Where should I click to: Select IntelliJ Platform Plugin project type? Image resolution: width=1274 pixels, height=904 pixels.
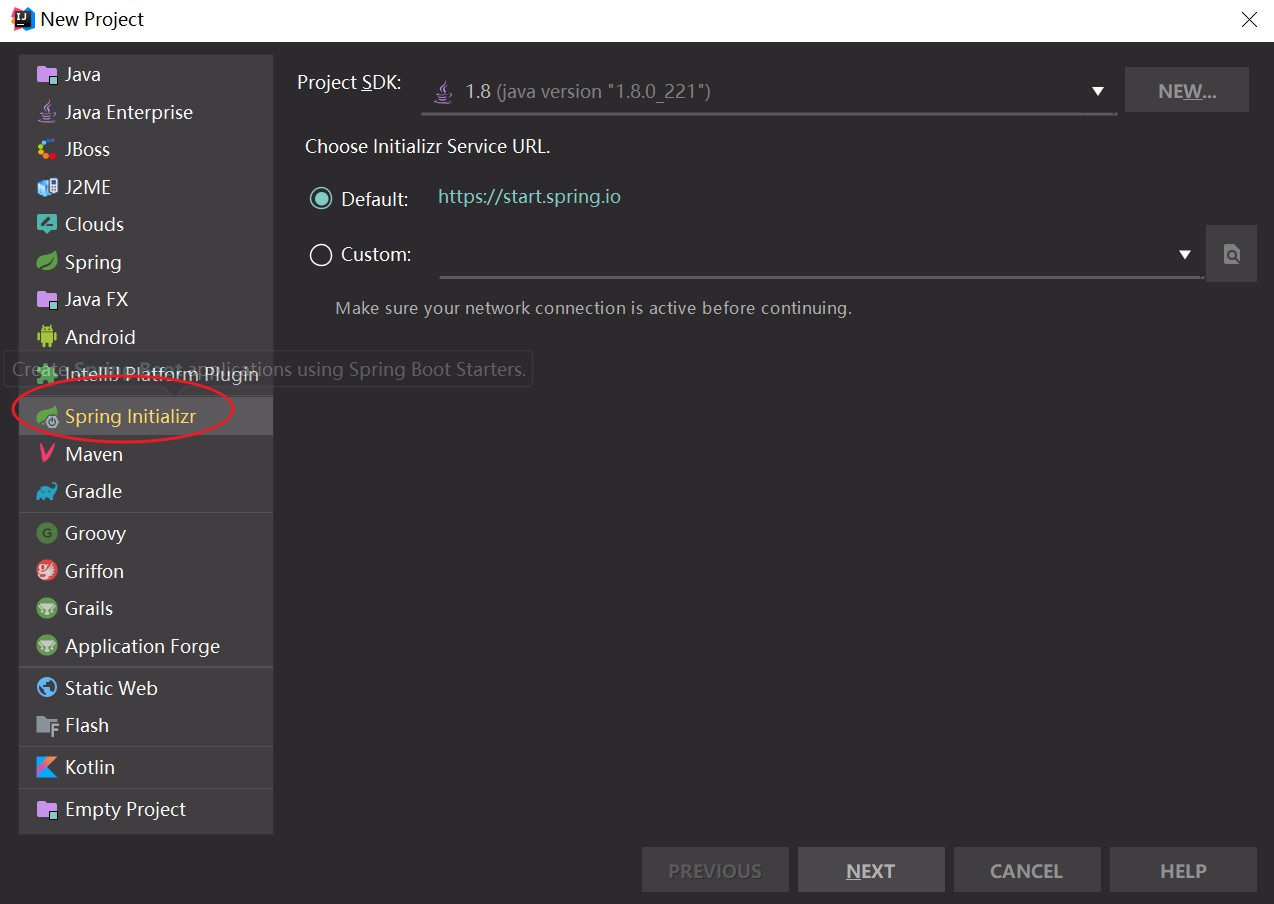click(146, 375)
